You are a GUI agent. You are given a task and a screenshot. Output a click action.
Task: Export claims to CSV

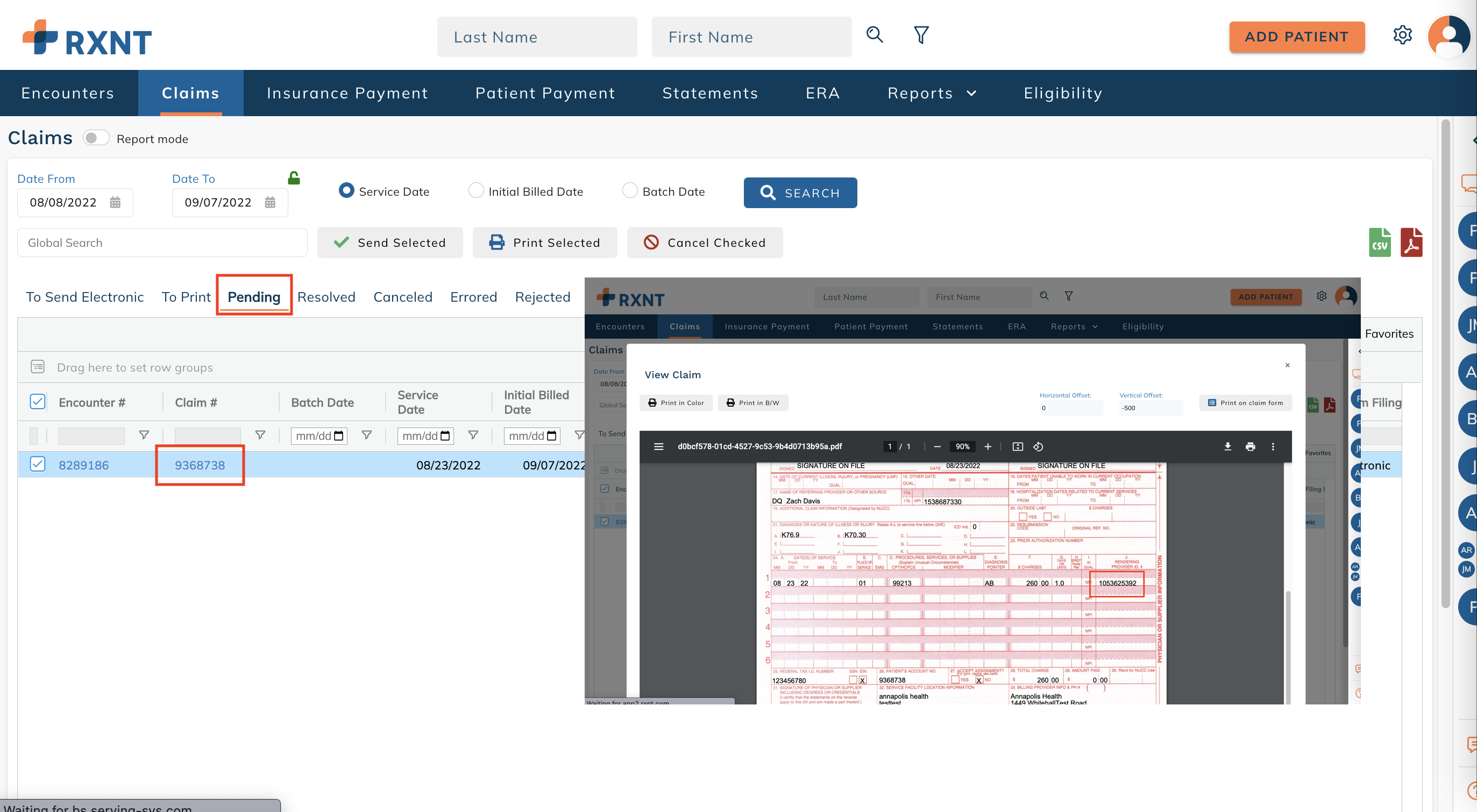[x=1380, y=243]
